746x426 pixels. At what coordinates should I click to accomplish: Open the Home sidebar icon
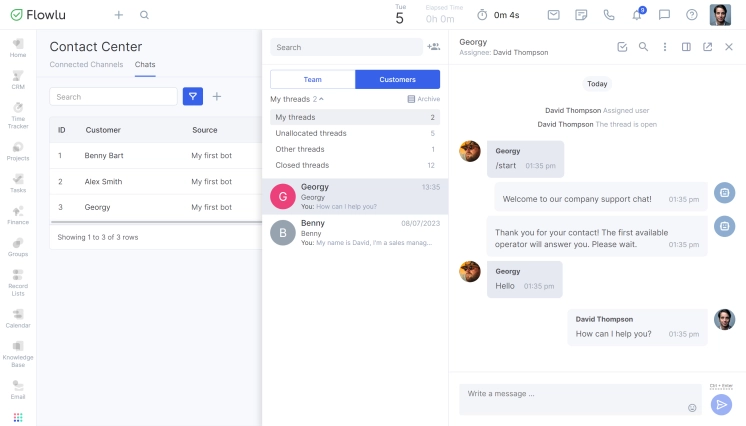[x=18, y=48]
